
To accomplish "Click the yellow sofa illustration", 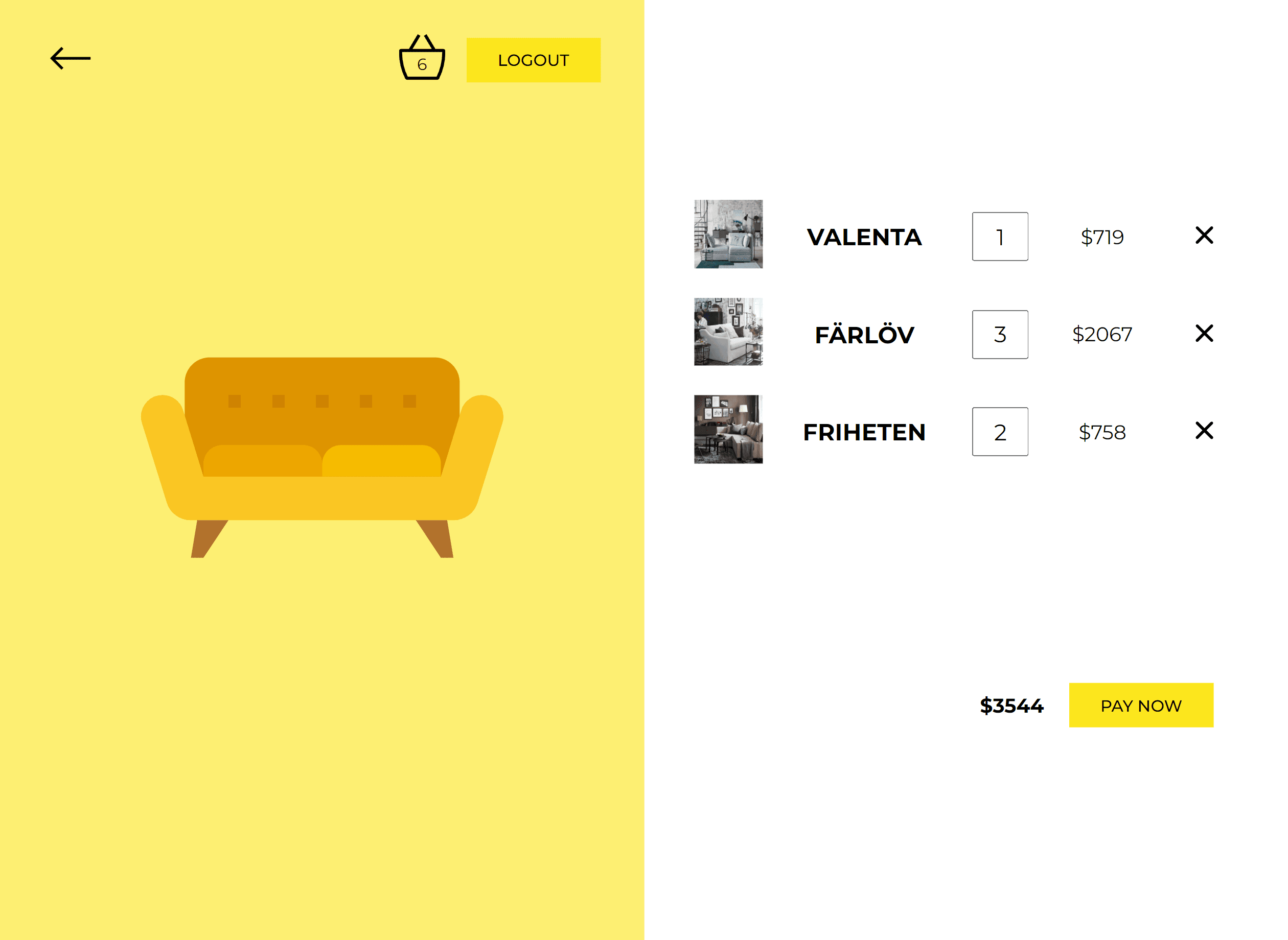I will [322, 457].
